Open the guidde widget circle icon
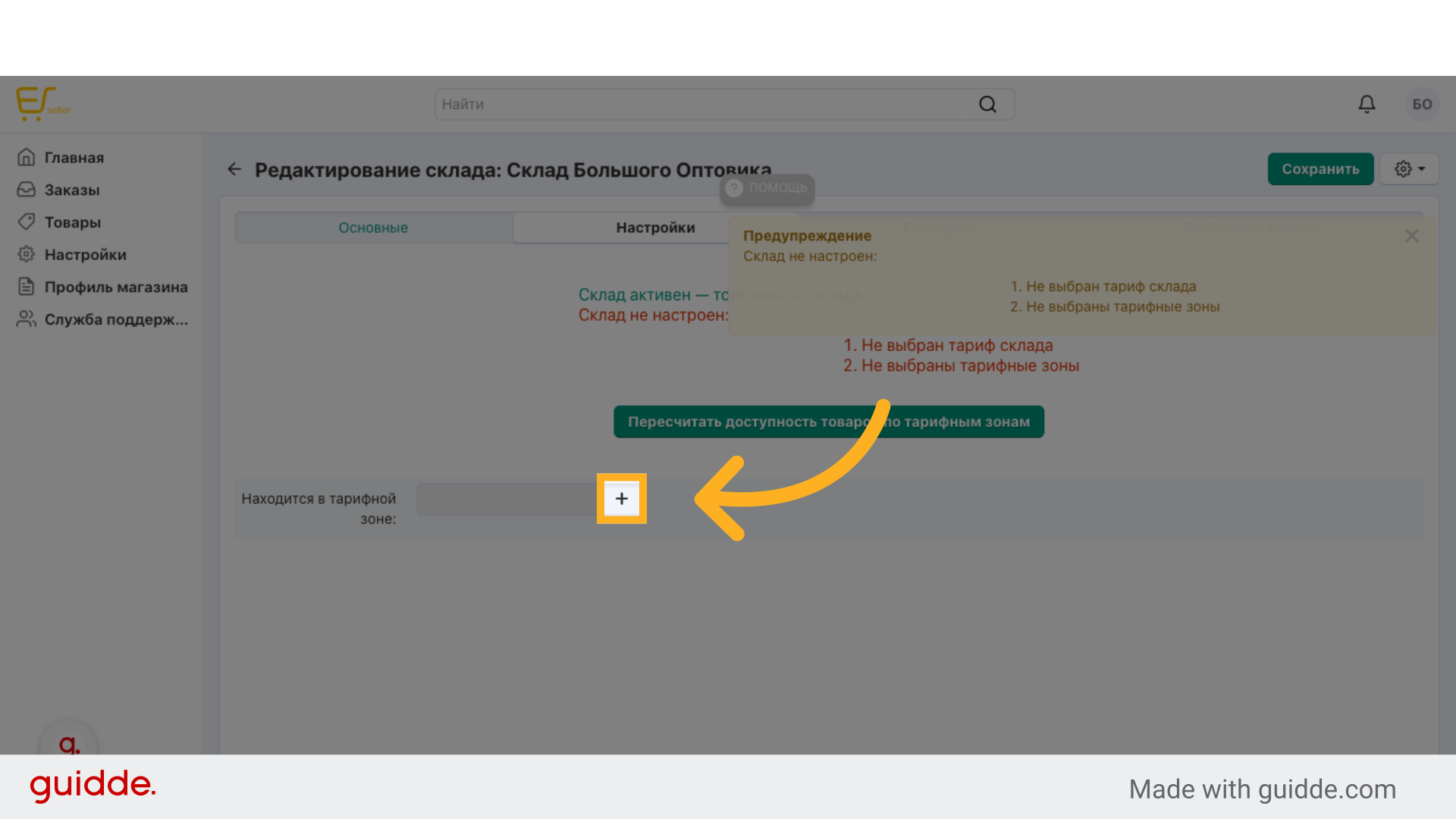Viewport: 1456px width, 819px height. coord(69,744)
